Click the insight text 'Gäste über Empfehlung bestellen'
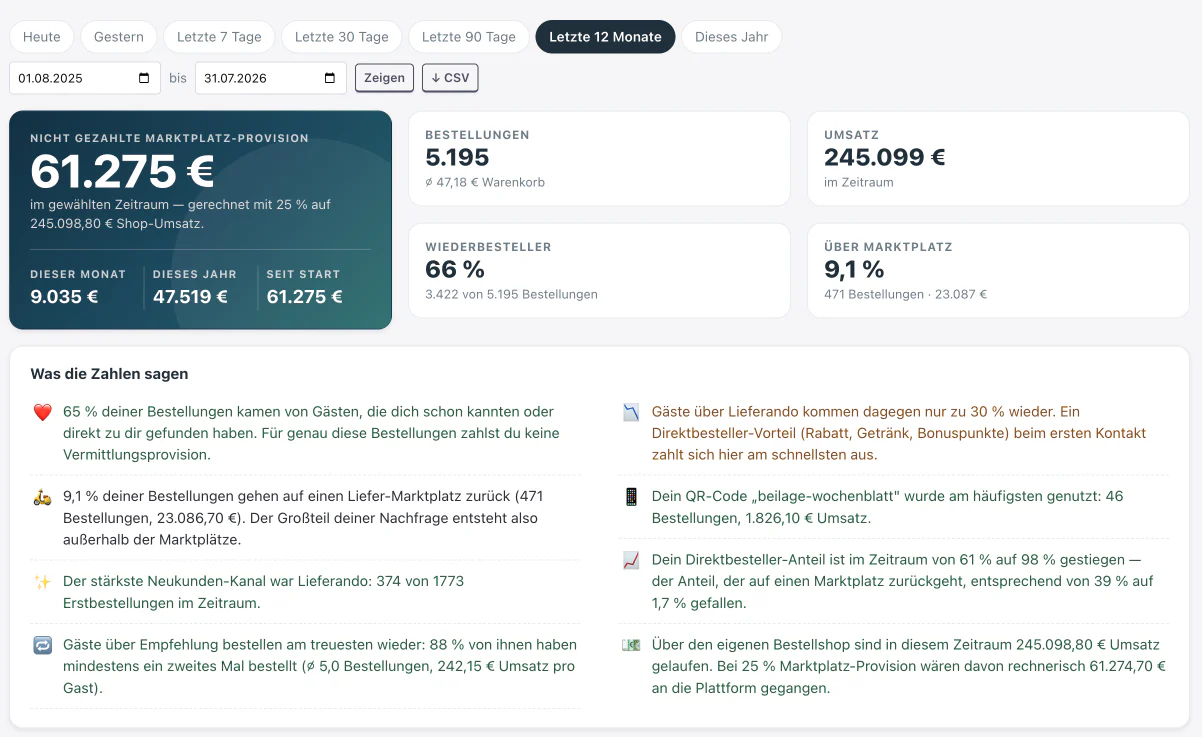The image size is (1202, 737). (320, 667)
